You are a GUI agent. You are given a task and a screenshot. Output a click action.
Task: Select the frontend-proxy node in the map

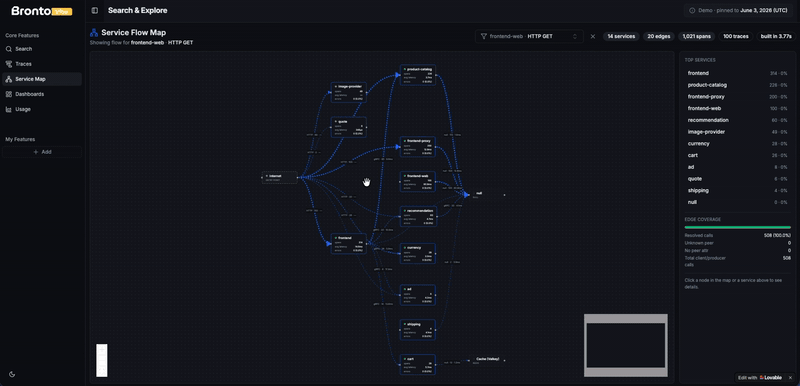pyautogui.click(x=418, y=147)
